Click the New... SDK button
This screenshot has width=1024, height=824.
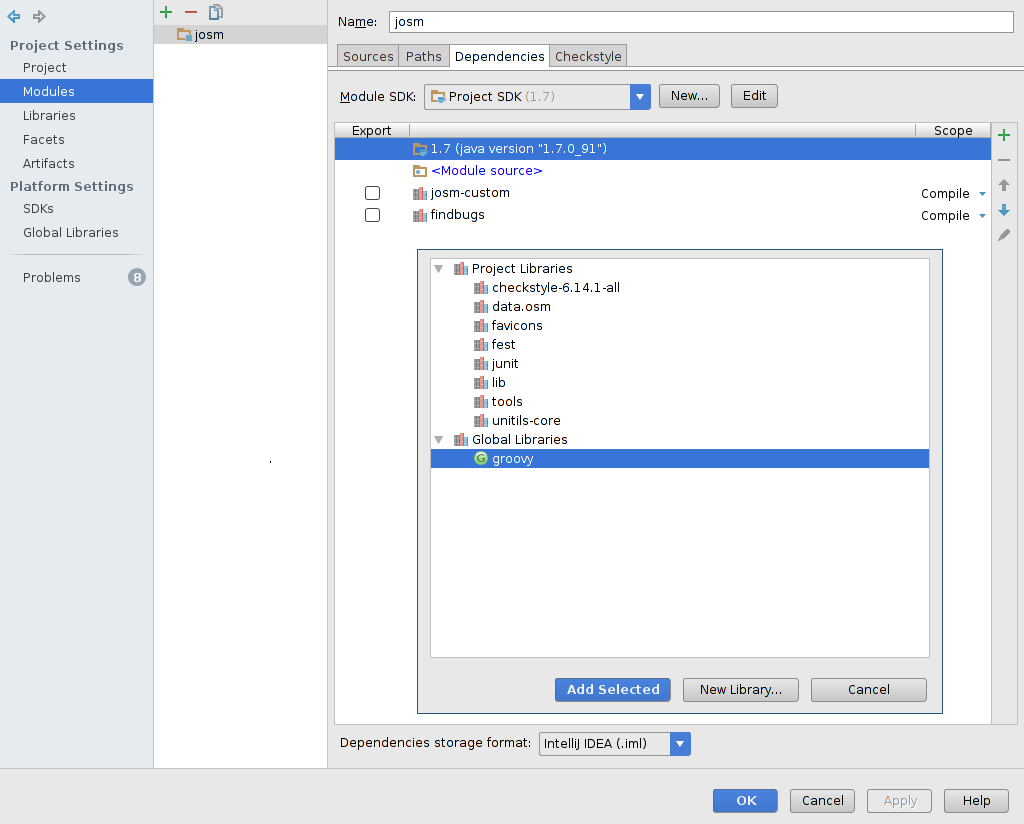[x=689, y=96]
